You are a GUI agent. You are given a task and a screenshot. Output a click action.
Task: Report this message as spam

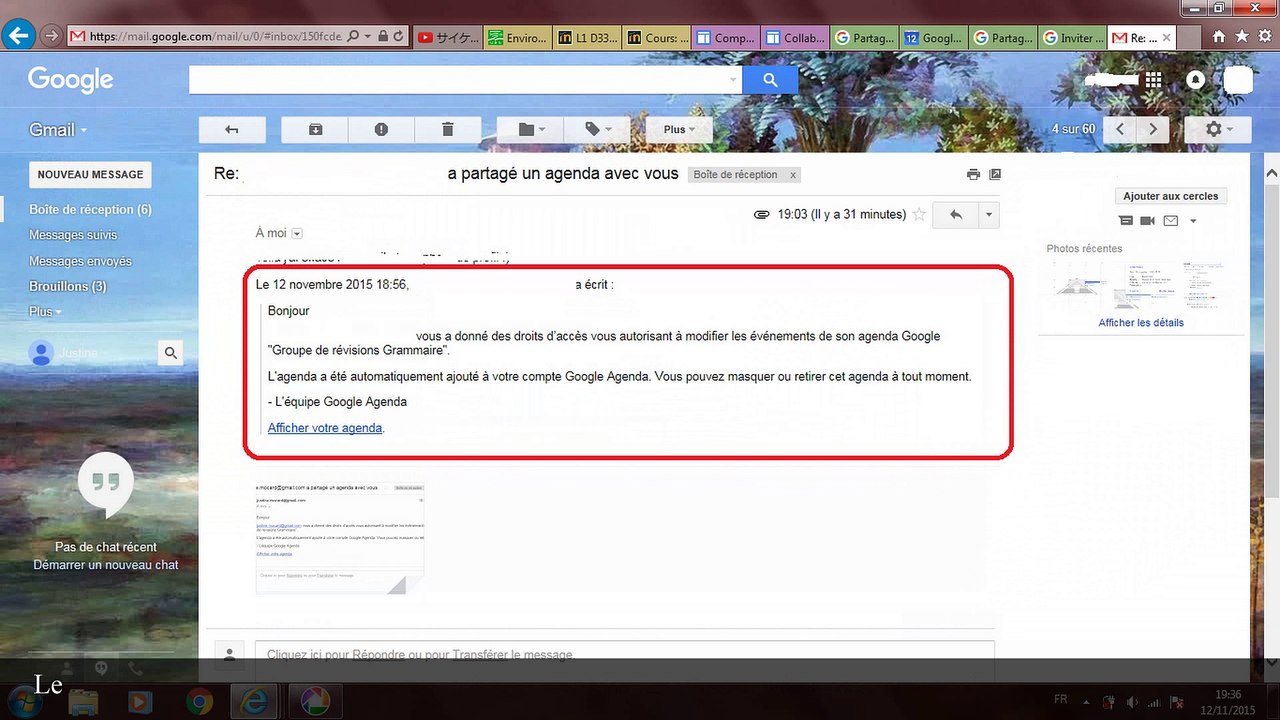point(381,129)
